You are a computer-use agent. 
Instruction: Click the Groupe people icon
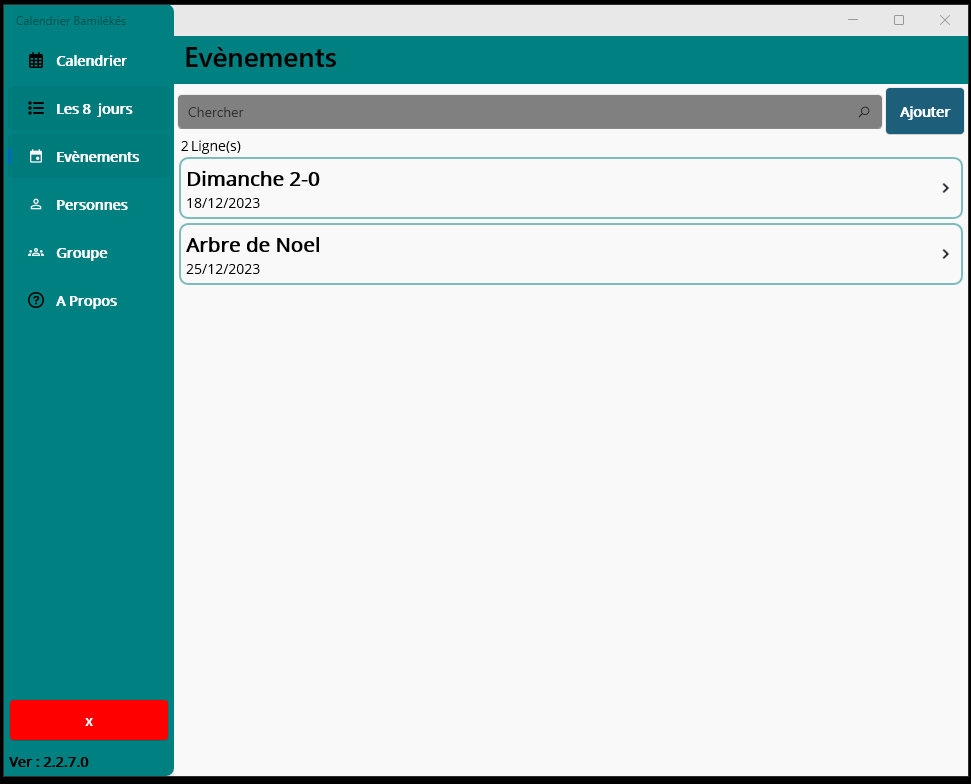point(36,253)
